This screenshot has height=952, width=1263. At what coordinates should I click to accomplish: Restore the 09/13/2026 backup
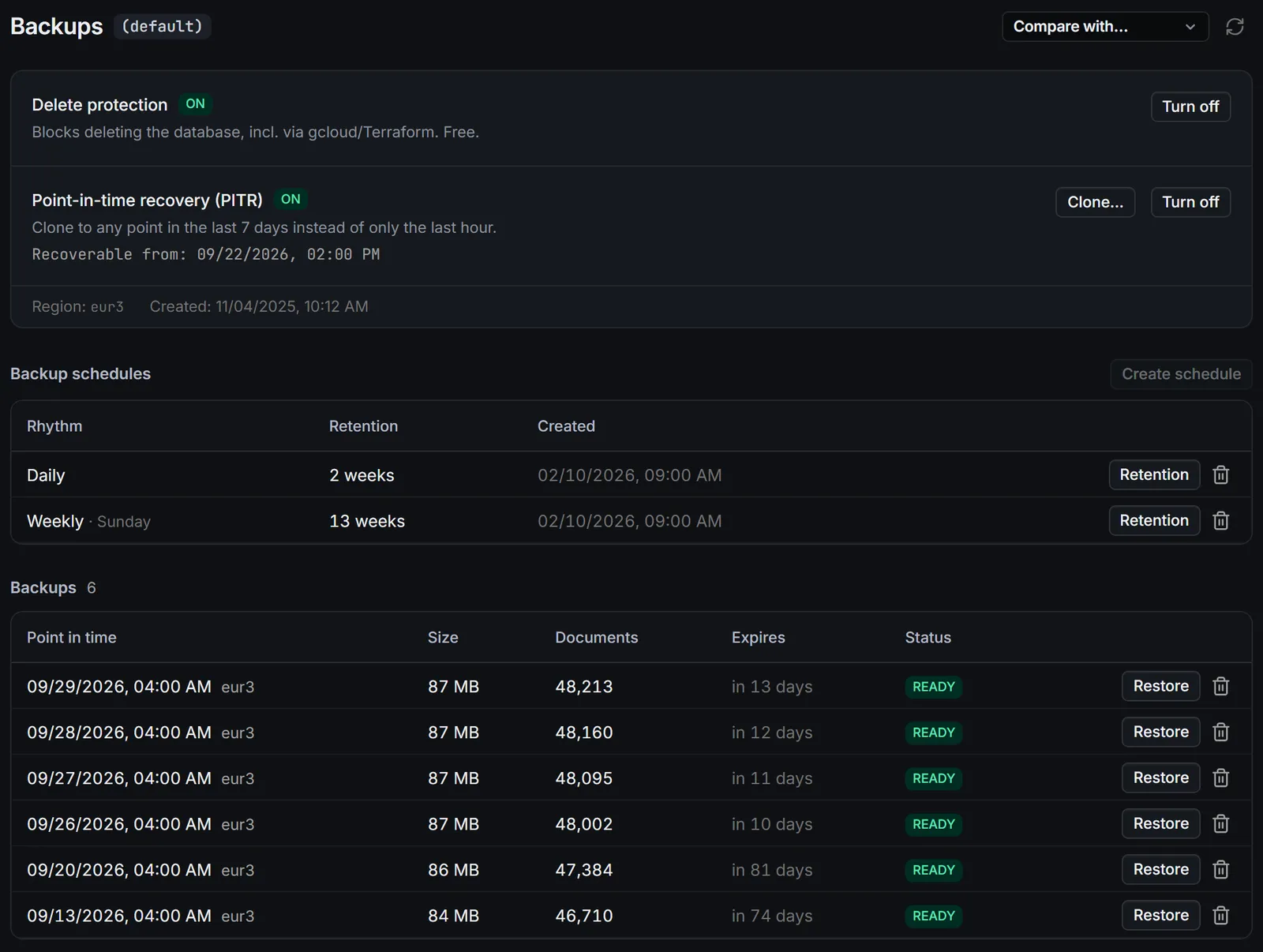pyautogui.click(x=1160, y=915)
